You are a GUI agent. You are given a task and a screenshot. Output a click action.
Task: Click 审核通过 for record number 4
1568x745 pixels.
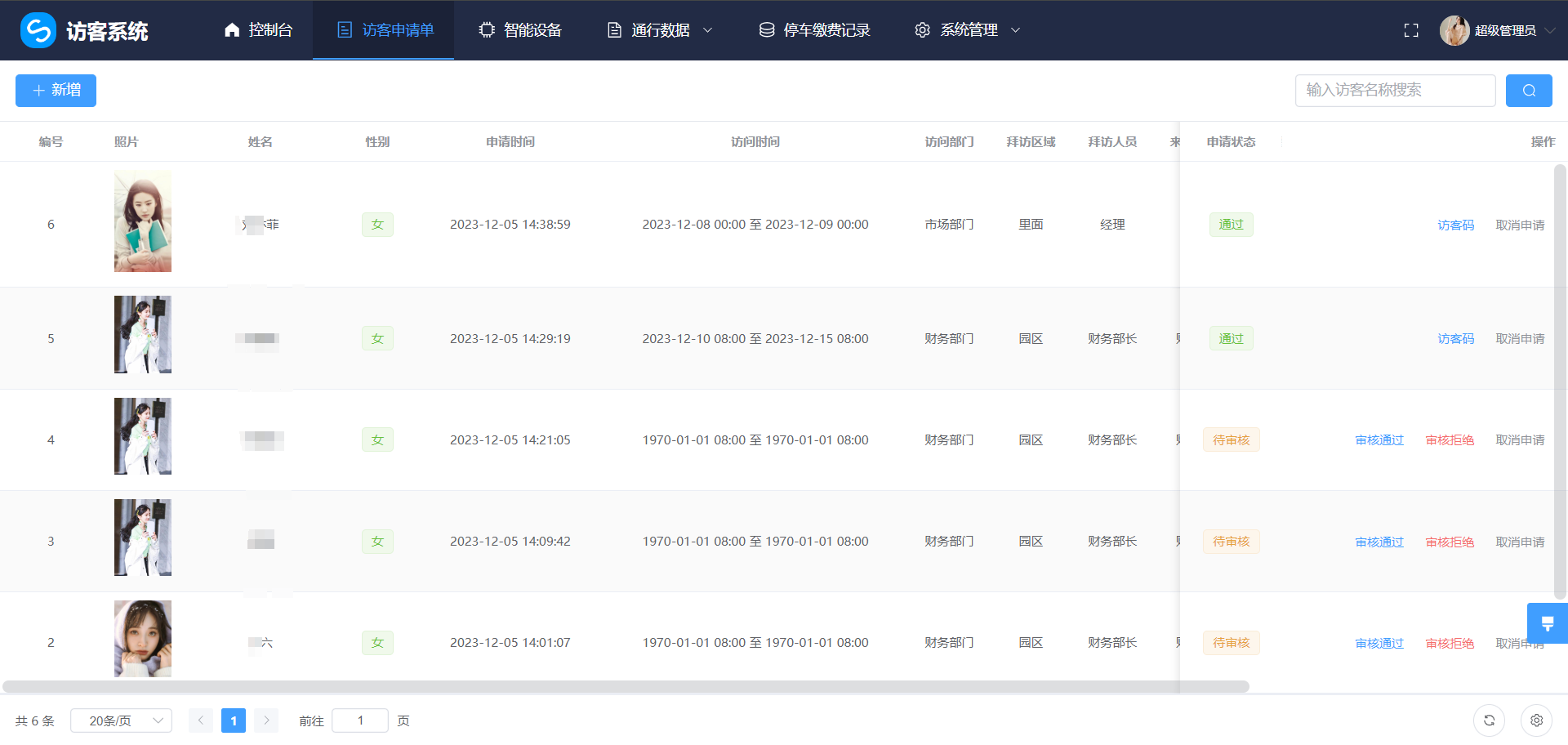[x=1379, y=440]
